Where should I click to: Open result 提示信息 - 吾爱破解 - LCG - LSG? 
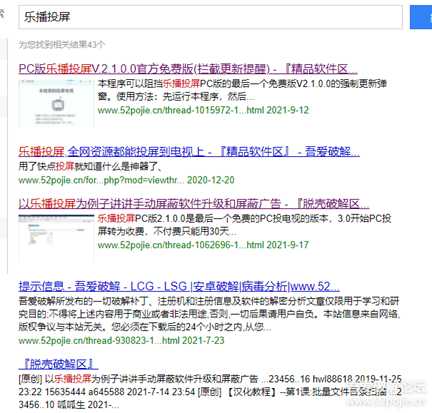179,286
